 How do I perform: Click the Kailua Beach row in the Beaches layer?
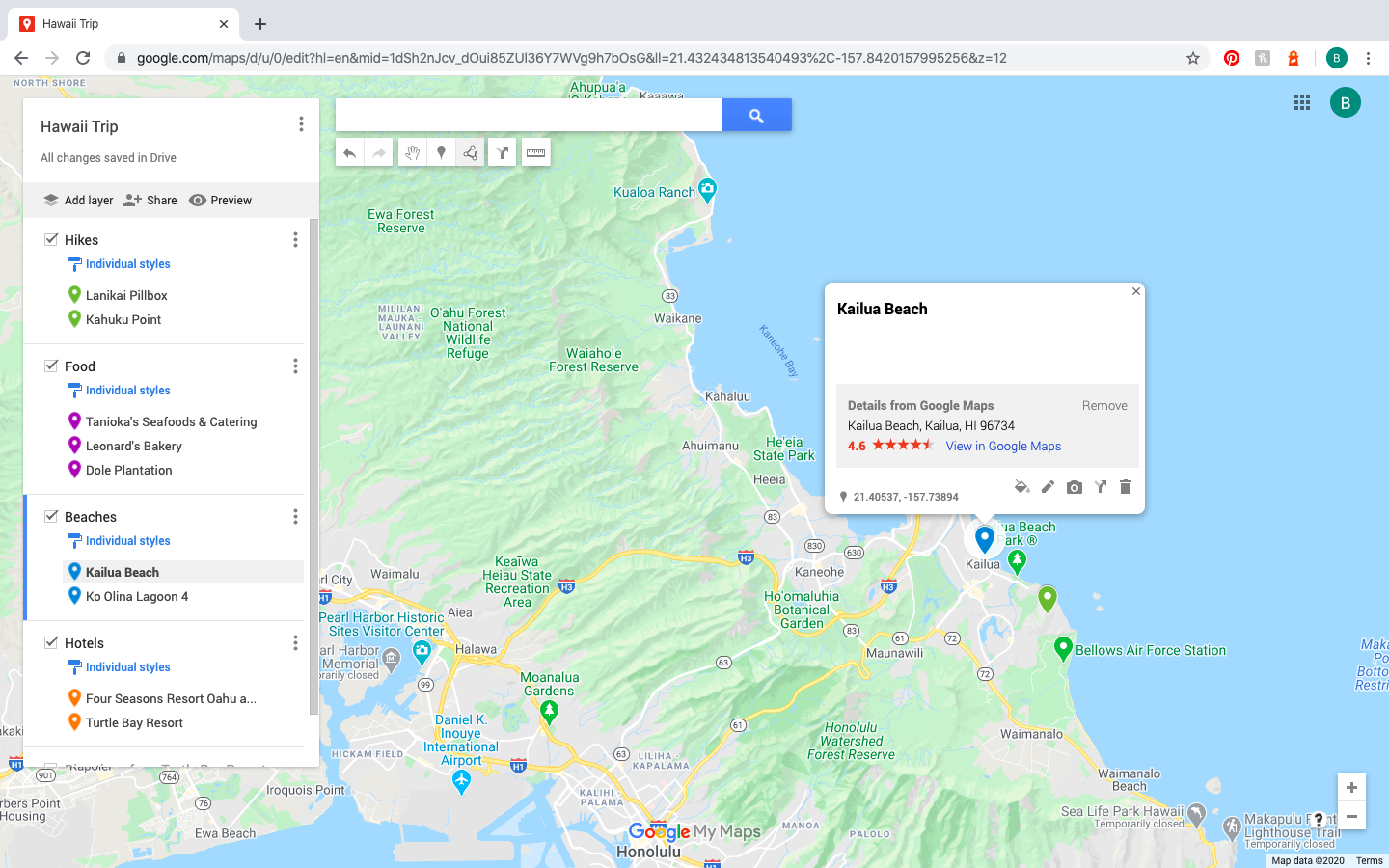click(x=183, y=572)
